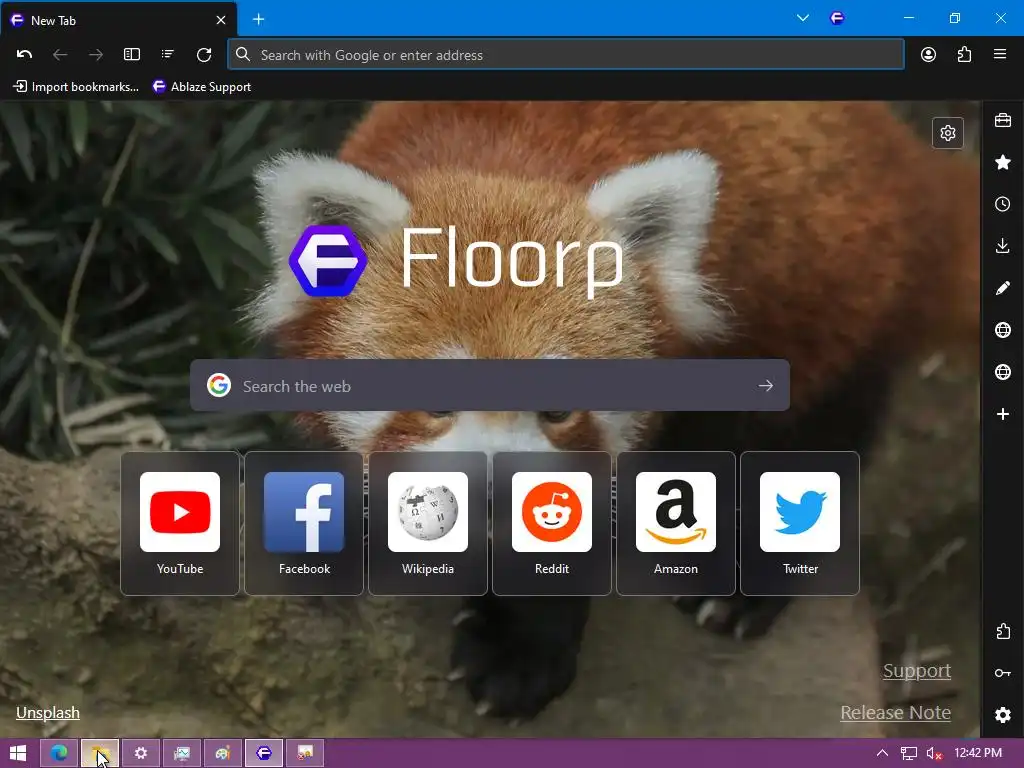Show hidden system tray icons
The image size is (1024, 768).
[882, 754]
